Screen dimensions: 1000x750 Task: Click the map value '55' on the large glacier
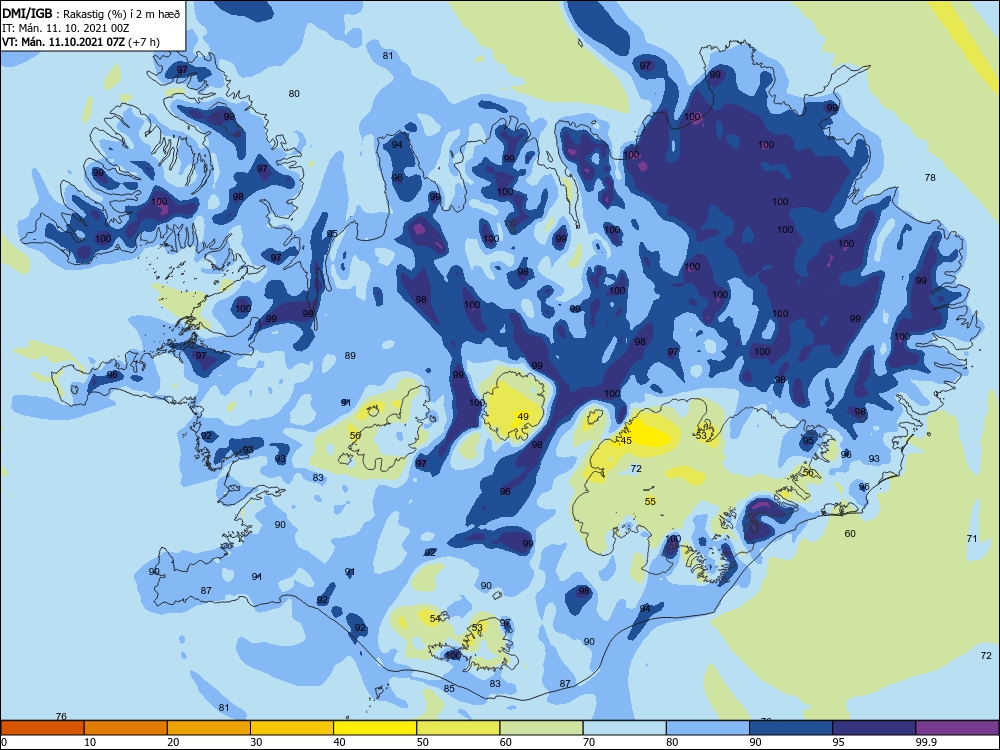point(650,501)
